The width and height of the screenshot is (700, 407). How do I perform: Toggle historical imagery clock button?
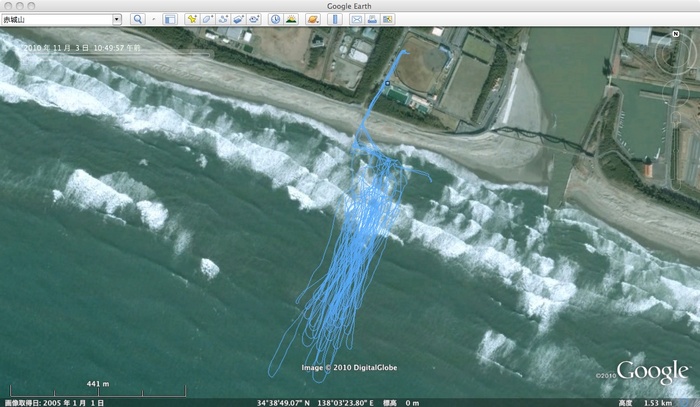pos(275,19)
